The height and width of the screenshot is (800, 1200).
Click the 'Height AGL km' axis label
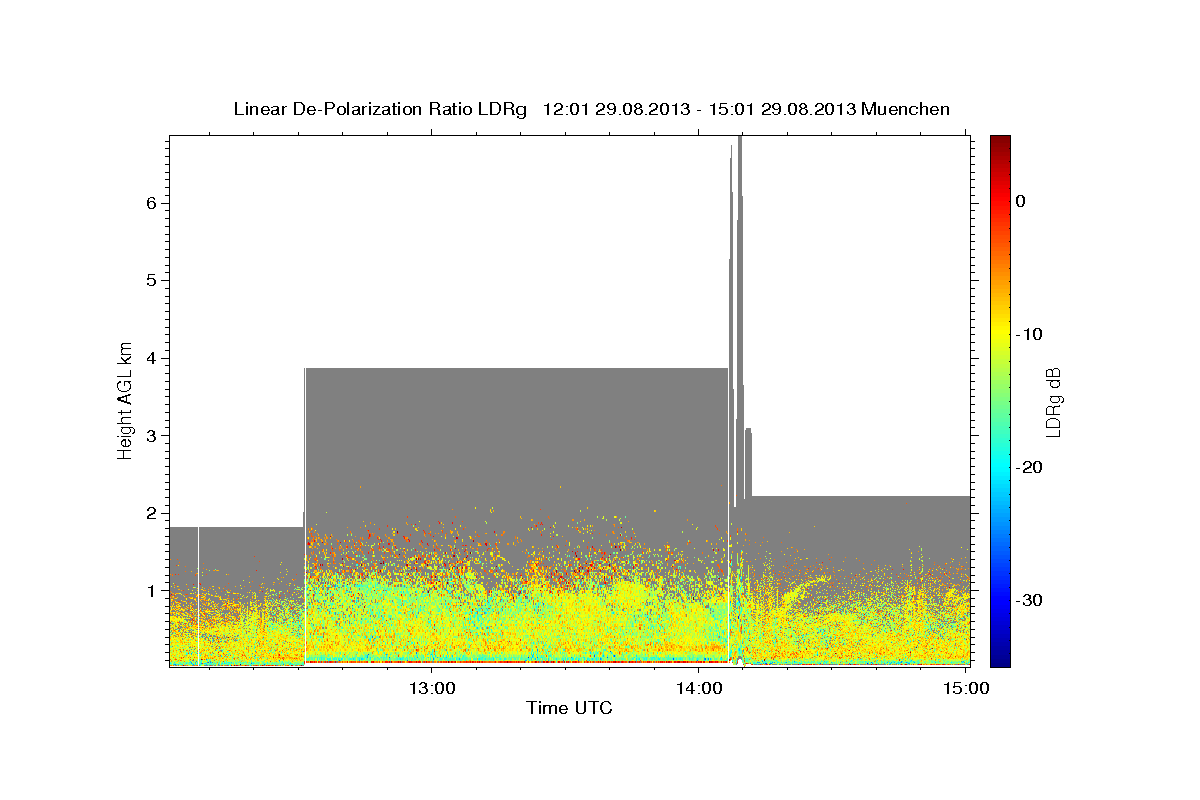(x=125, y=400)
